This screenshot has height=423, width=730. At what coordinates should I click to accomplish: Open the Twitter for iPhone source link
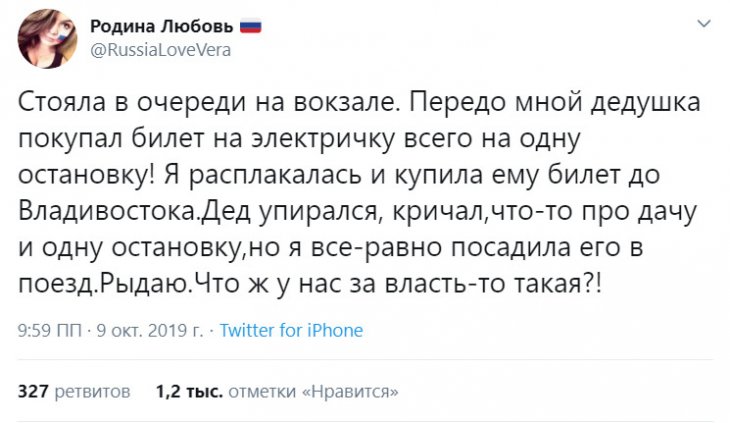291,330
